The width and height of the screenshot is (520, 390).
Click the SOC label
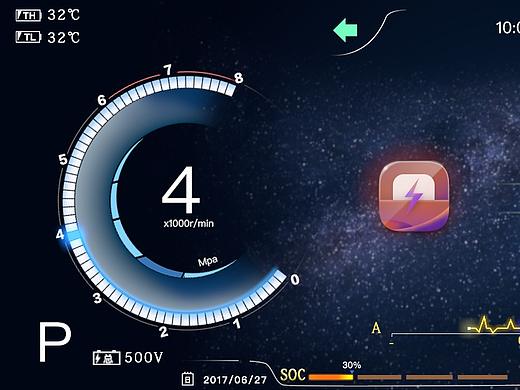(293, 375)
